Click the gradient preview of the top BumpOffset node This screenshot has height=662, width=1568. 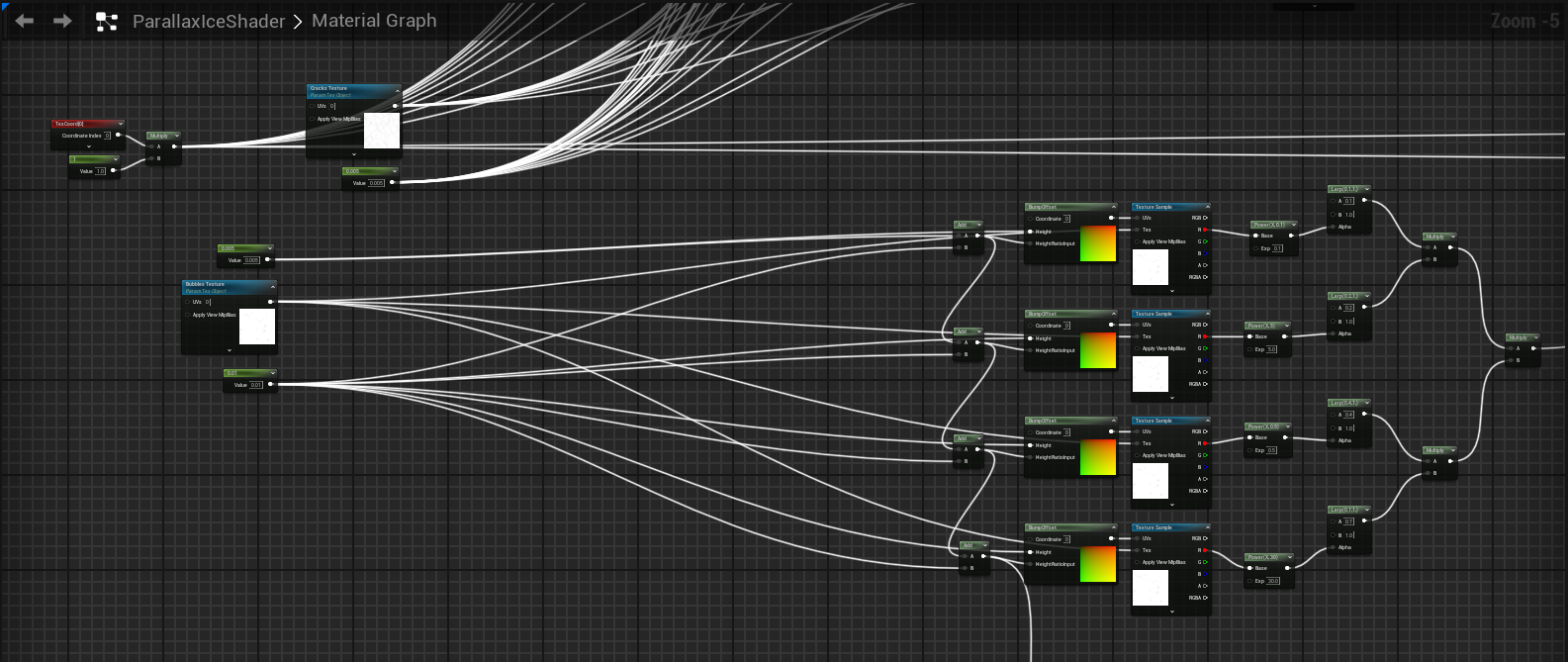(x=1098, y=243)
